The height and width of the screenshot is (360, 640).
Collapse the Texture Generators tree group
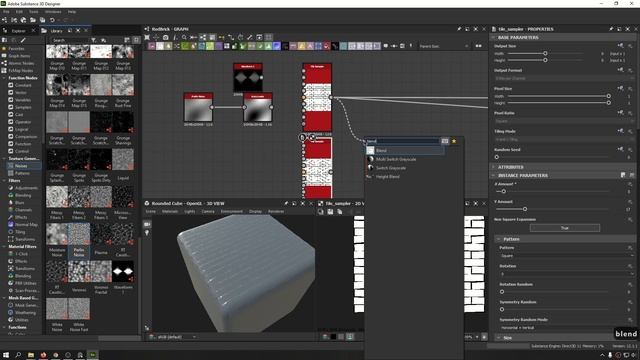[4, 158]
